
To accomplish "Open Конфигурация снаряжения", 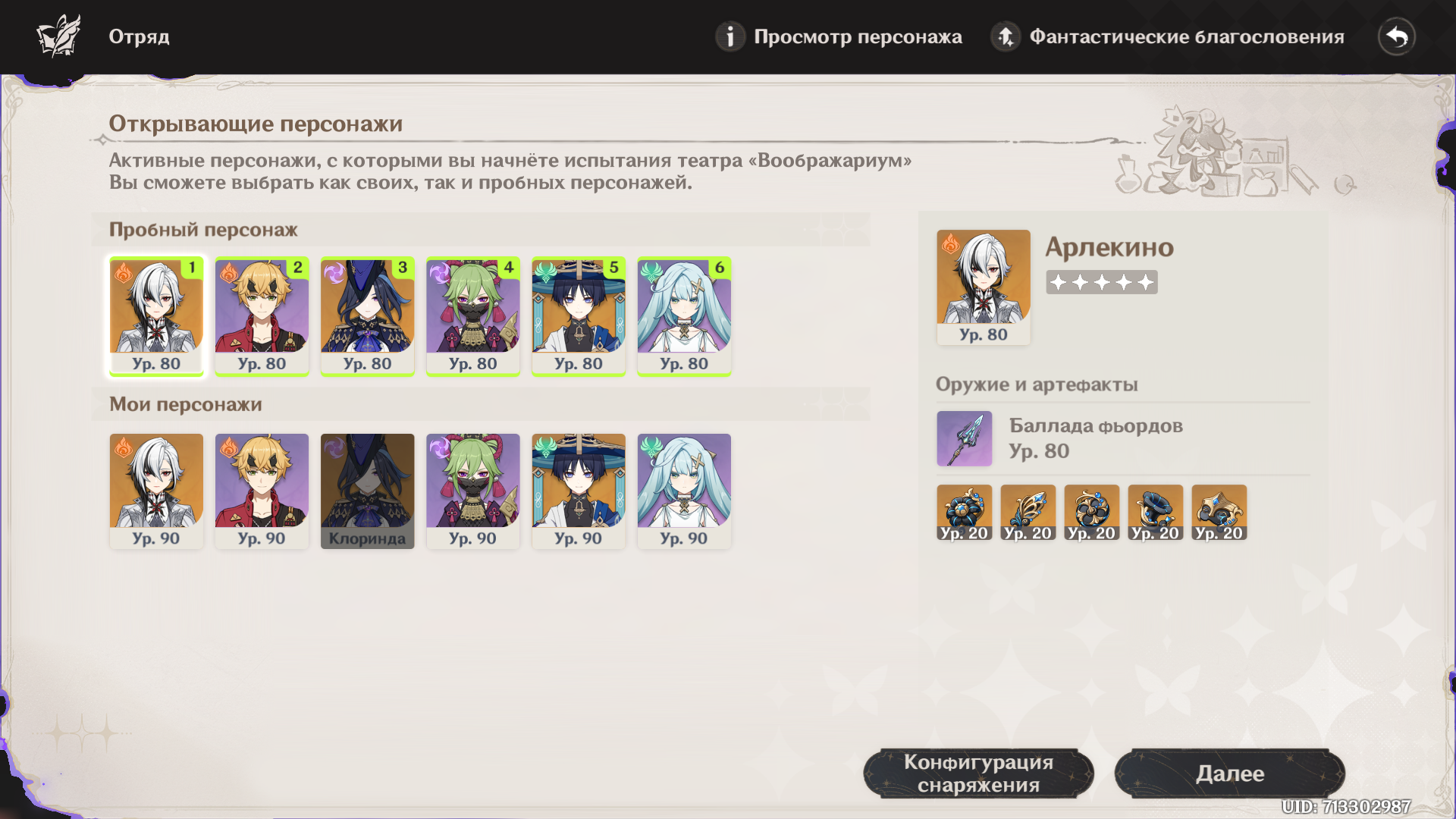I will click(978, 773).
